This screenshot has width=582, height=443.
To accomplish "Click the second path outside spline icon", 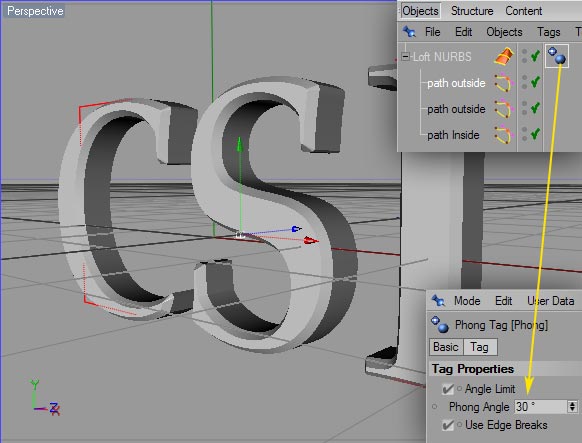I will pyautogui.click(x=504, y=109).
